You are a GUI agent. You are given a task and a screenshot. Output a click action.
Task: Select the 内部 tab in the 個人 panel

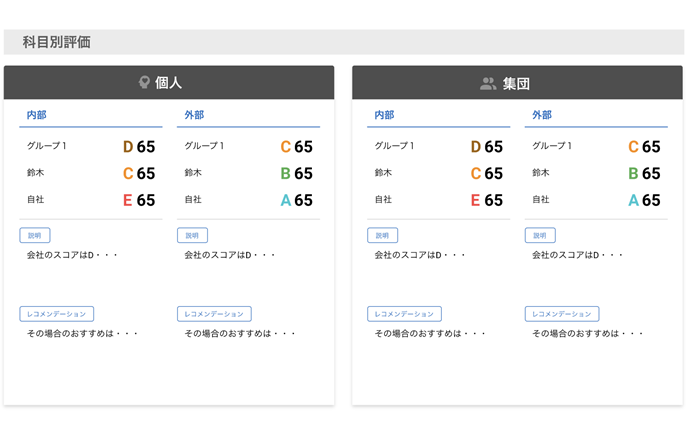coord(36,116)
